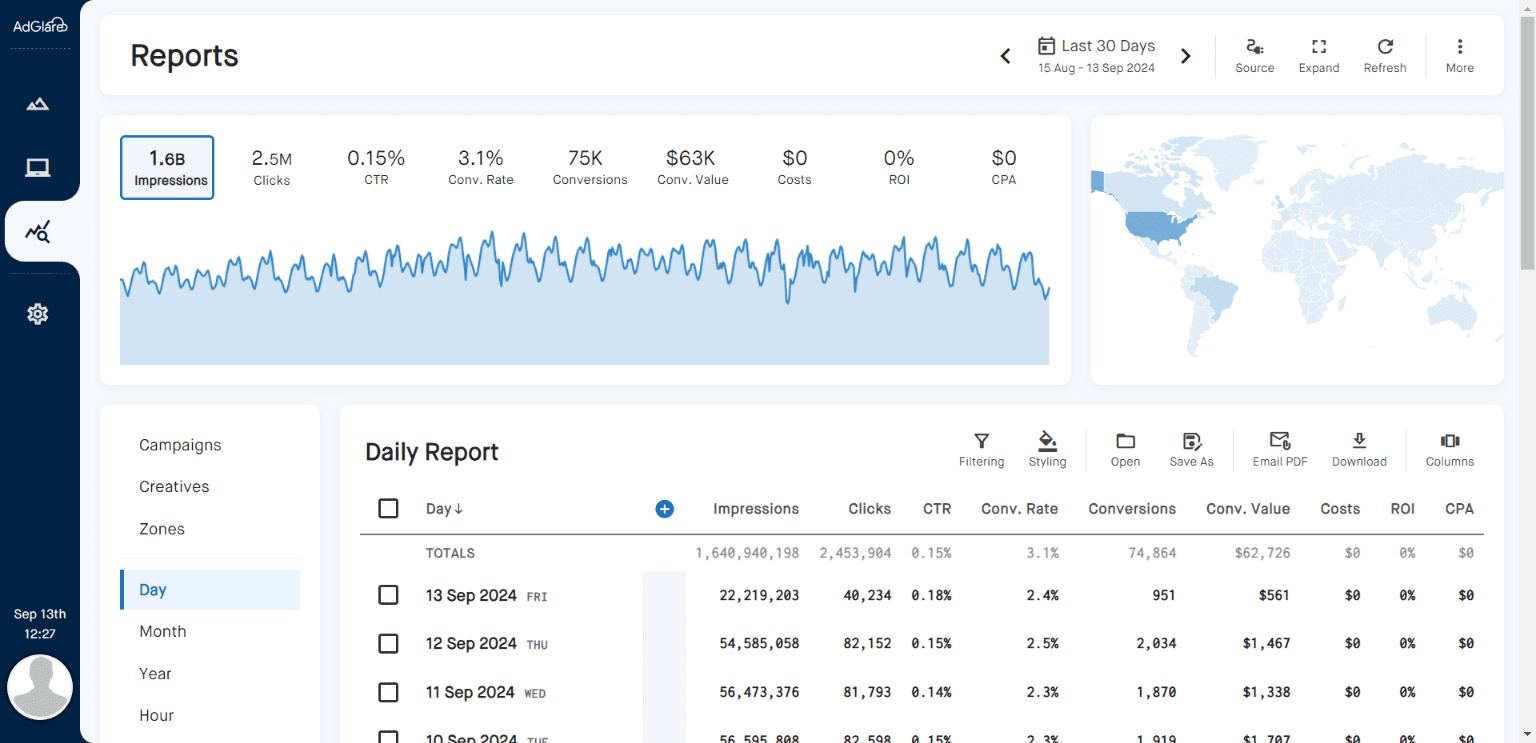The height and width of the screenshot is (743, 1536).
Task: Click the blue plus button next to Day column
Action: pos(664,509)
